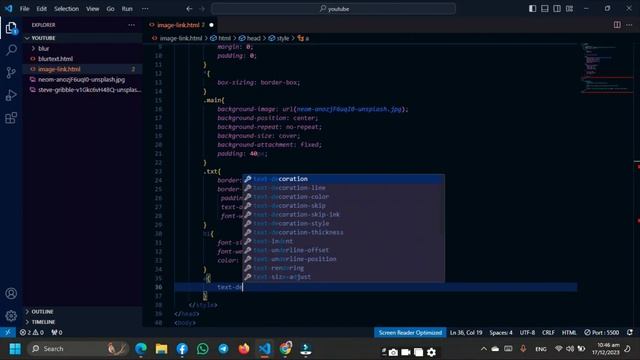Open the Source Control view
This screenshot has width=640, height=360.
11,73
